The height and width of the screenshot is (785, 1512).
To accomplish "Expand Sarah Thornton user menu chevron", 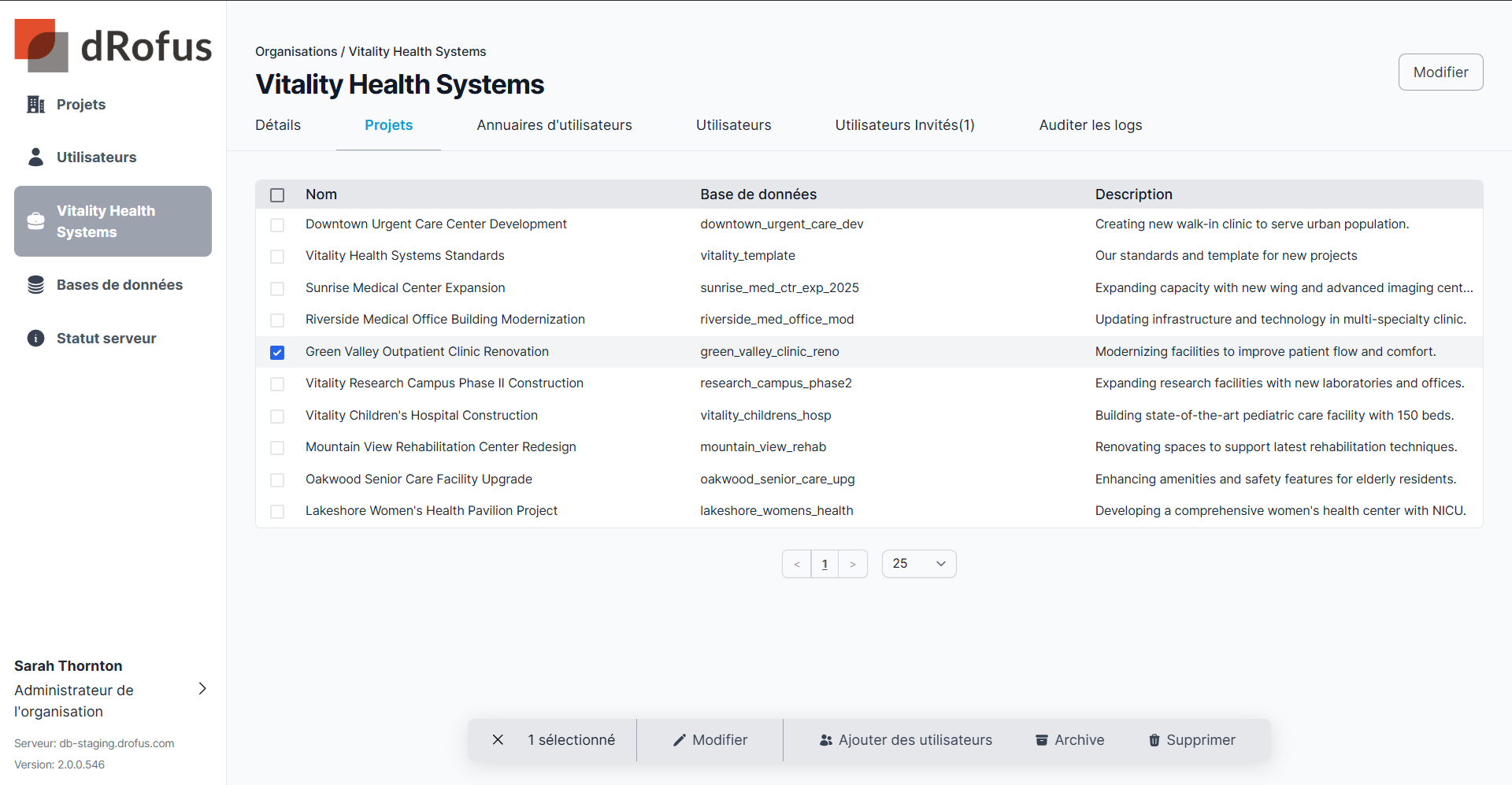I will (x=202, y=689).
